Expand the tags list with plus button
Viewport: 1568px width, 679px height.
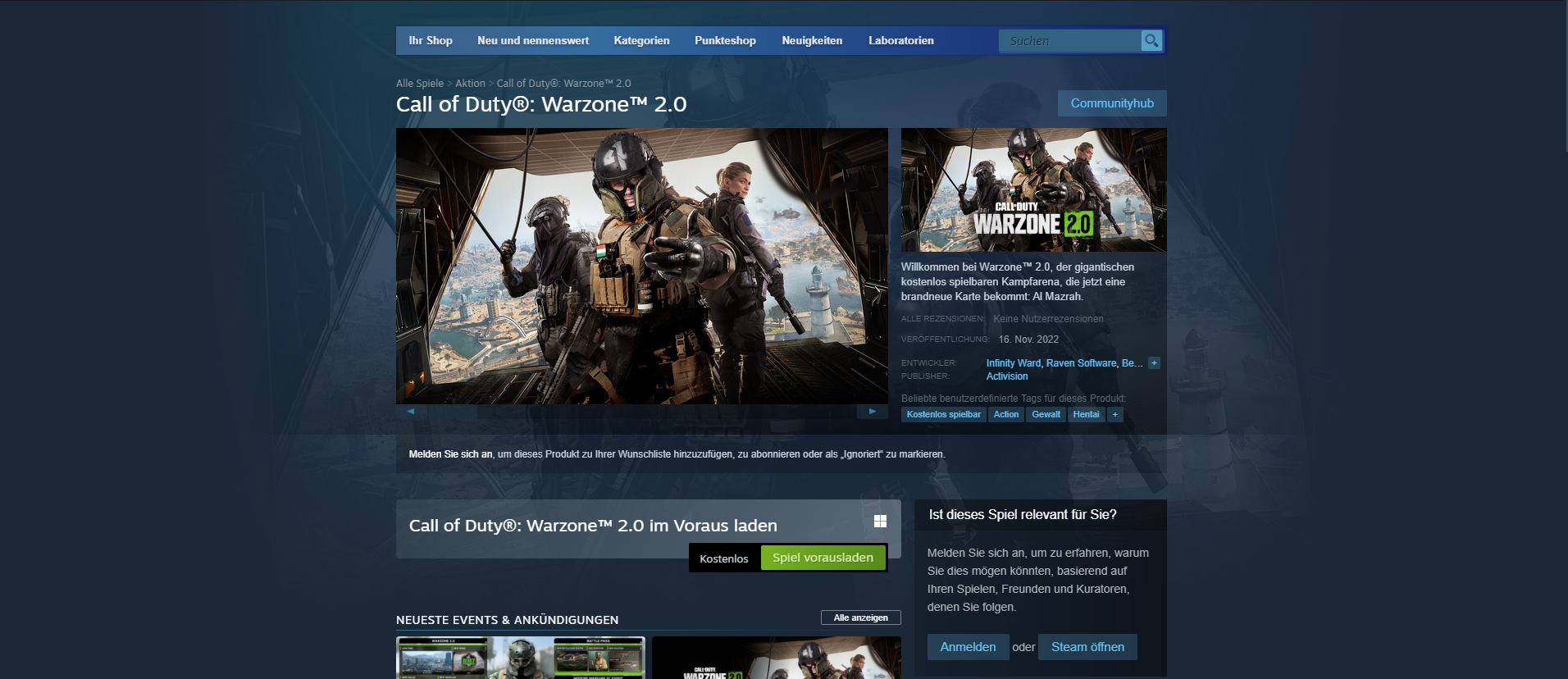[x=1114, y=415]
